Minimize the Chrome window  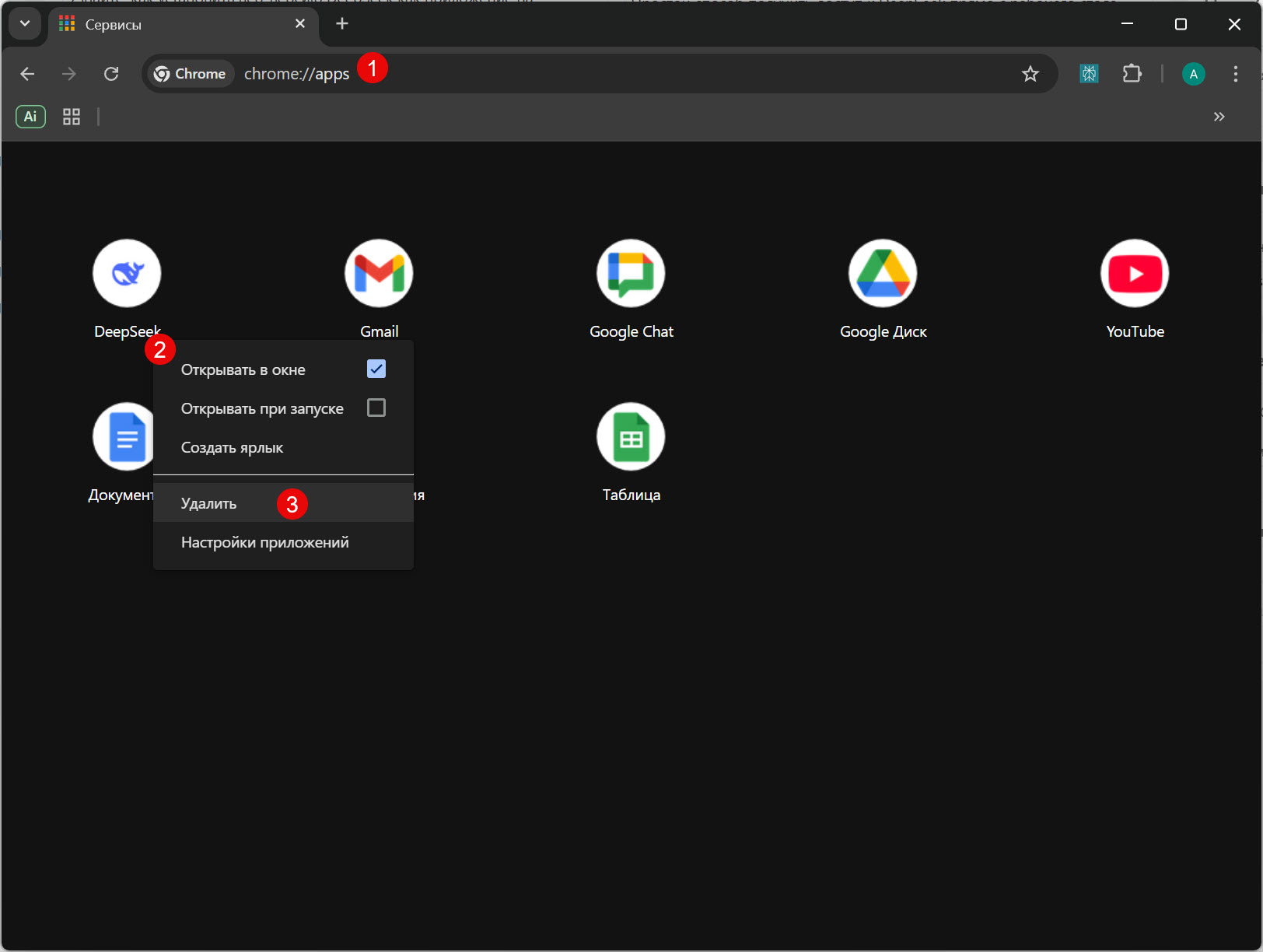[x=1127, y=24]
